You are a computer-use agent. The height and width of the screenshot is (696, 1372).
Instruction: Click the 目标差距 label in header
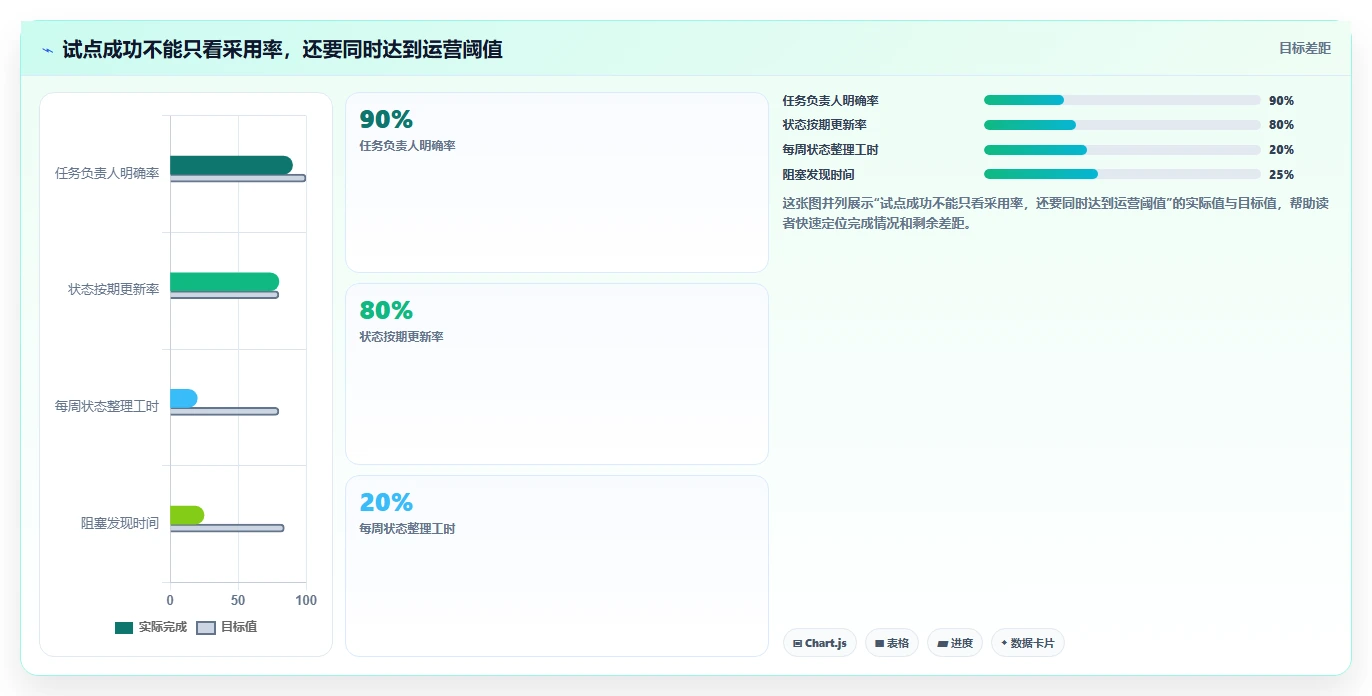pos(1305,48)
